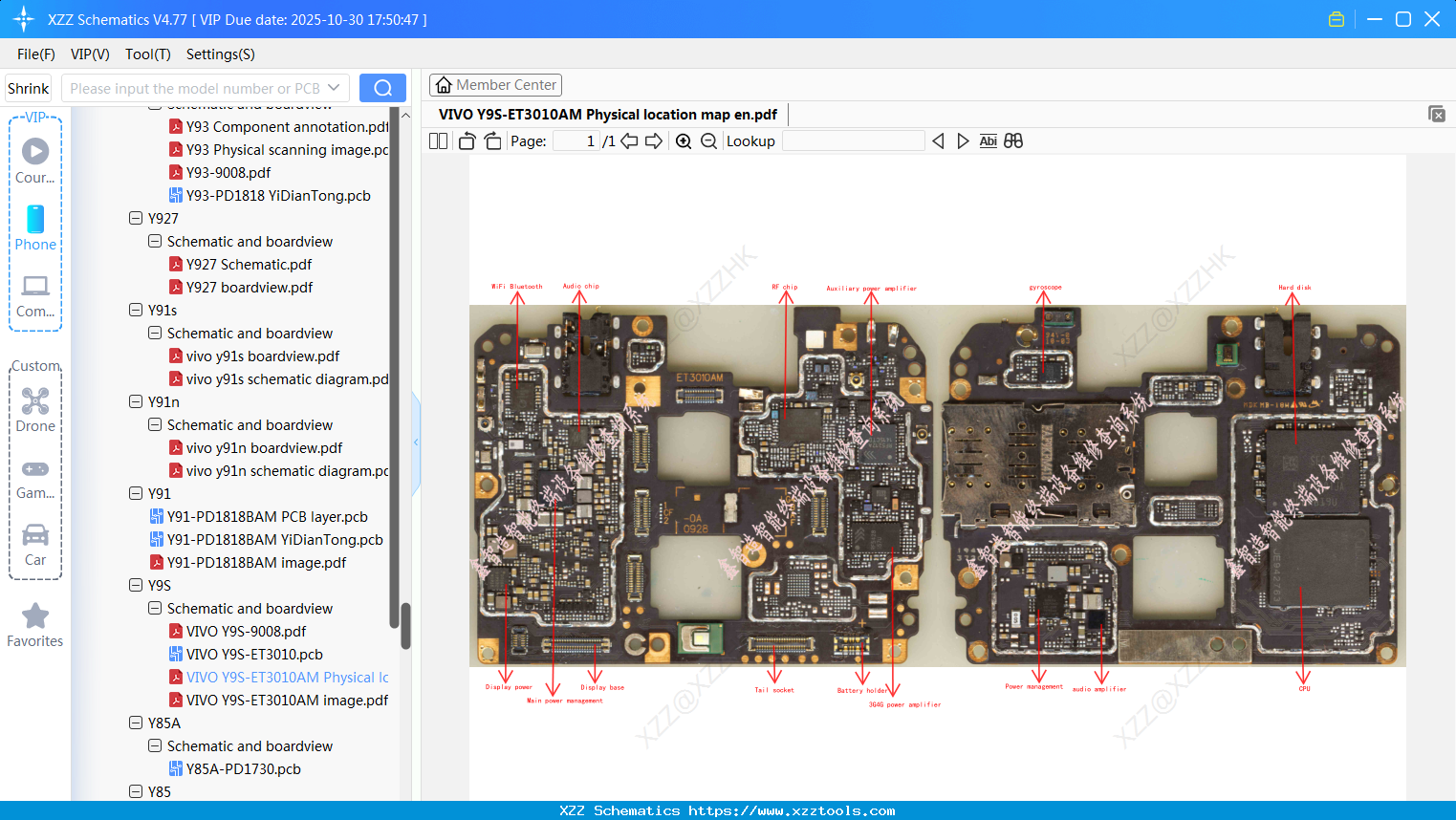This screenshot has width=1456, height=820.
Task: Click the binoculars search icon
Action: (x=1013, y=141)
